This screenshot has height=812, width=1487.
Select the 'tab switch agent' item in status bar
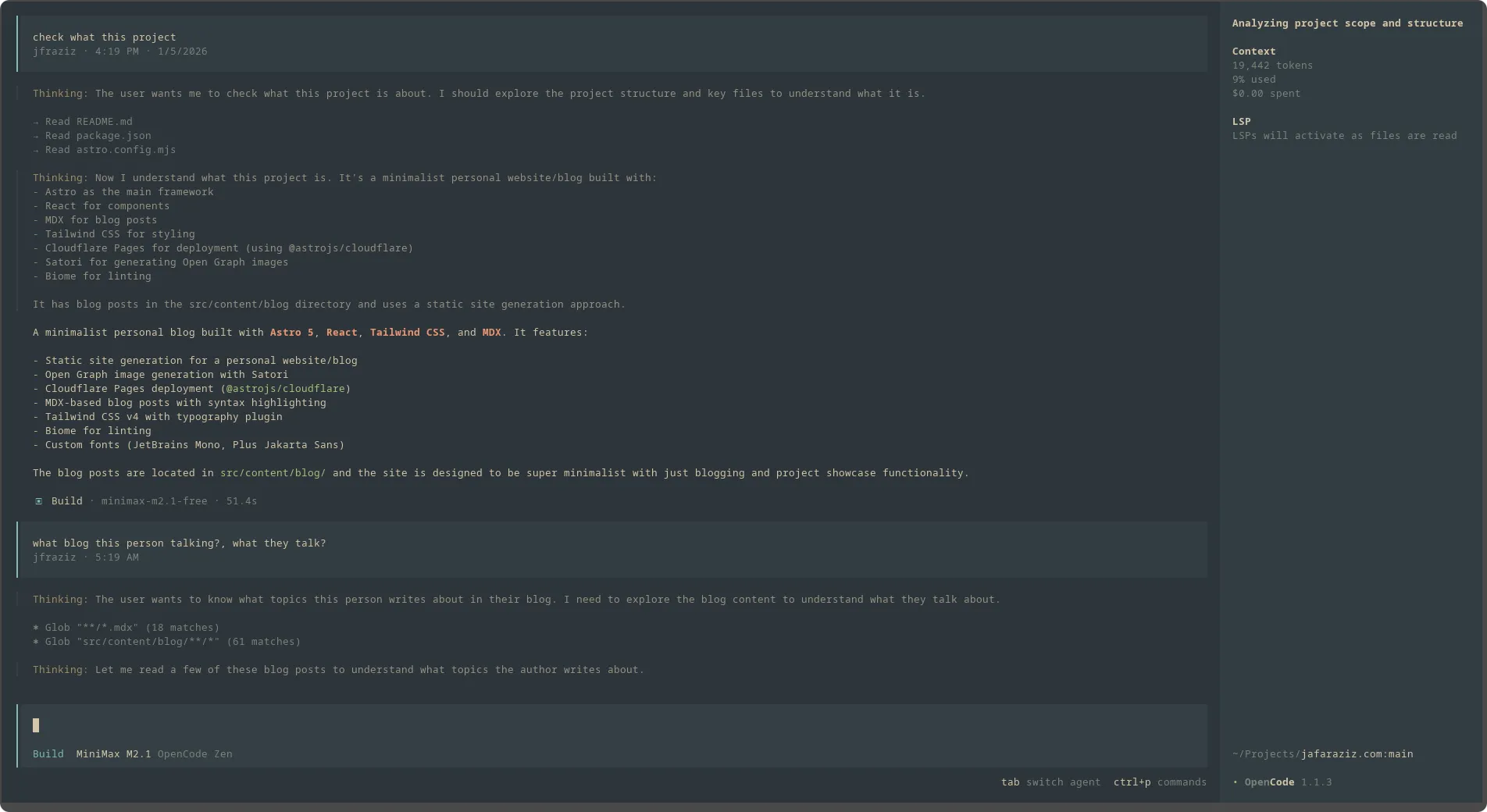click(x=1049, y=782)
